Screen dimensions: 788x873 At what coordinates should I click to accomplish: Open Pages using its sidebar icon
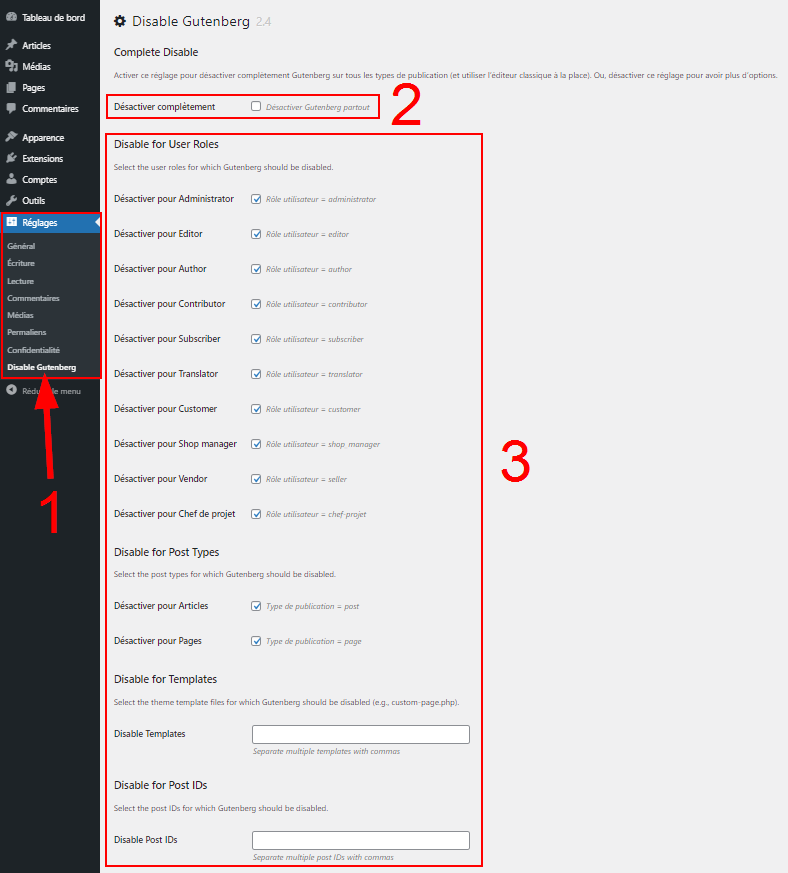coord(11,87)
